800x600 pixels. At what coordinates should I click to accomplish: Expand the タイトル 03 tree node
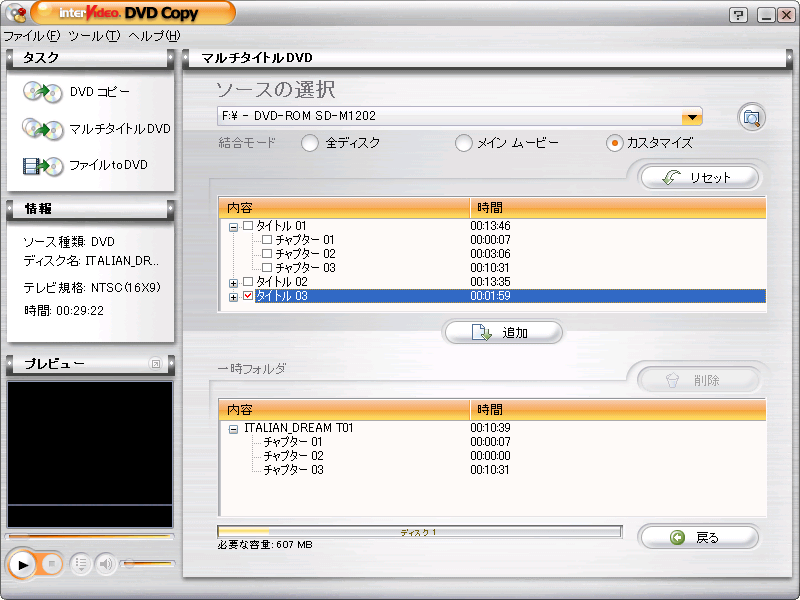[x=233, y=297]
